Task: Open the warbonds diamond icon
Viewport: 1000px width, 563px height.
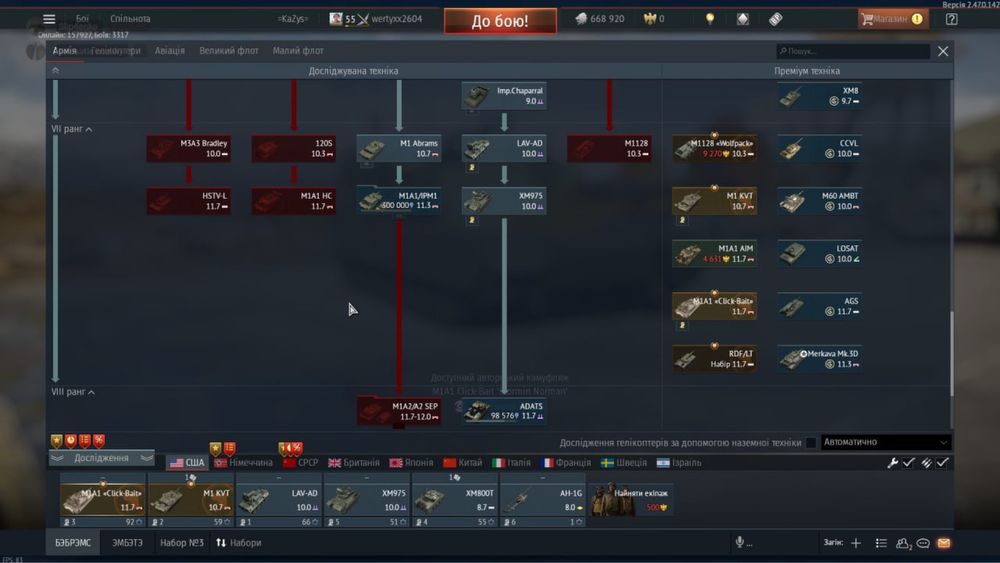Action: coord(742,19)
